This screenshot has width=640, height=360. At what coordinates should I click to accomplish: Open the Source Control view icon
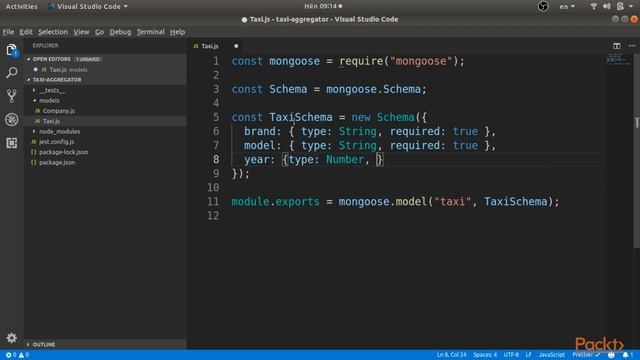coord(11,96)
